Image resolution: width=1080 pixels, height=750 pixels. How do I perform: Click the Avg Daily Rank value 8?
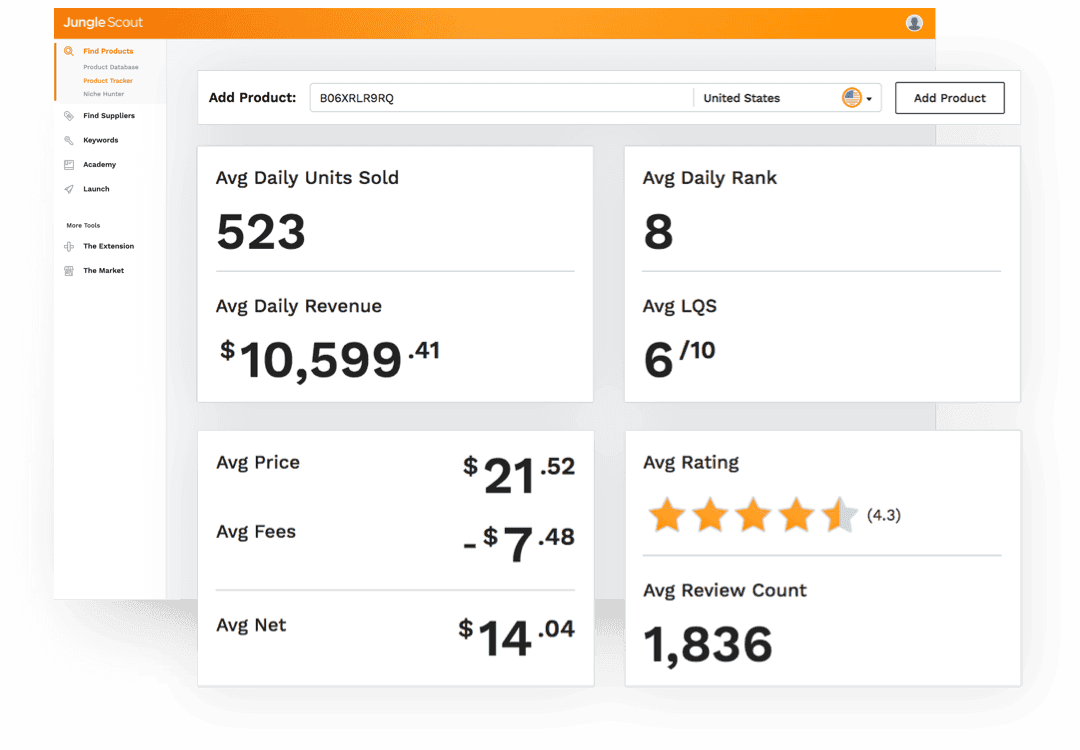[x=658, y=232]
